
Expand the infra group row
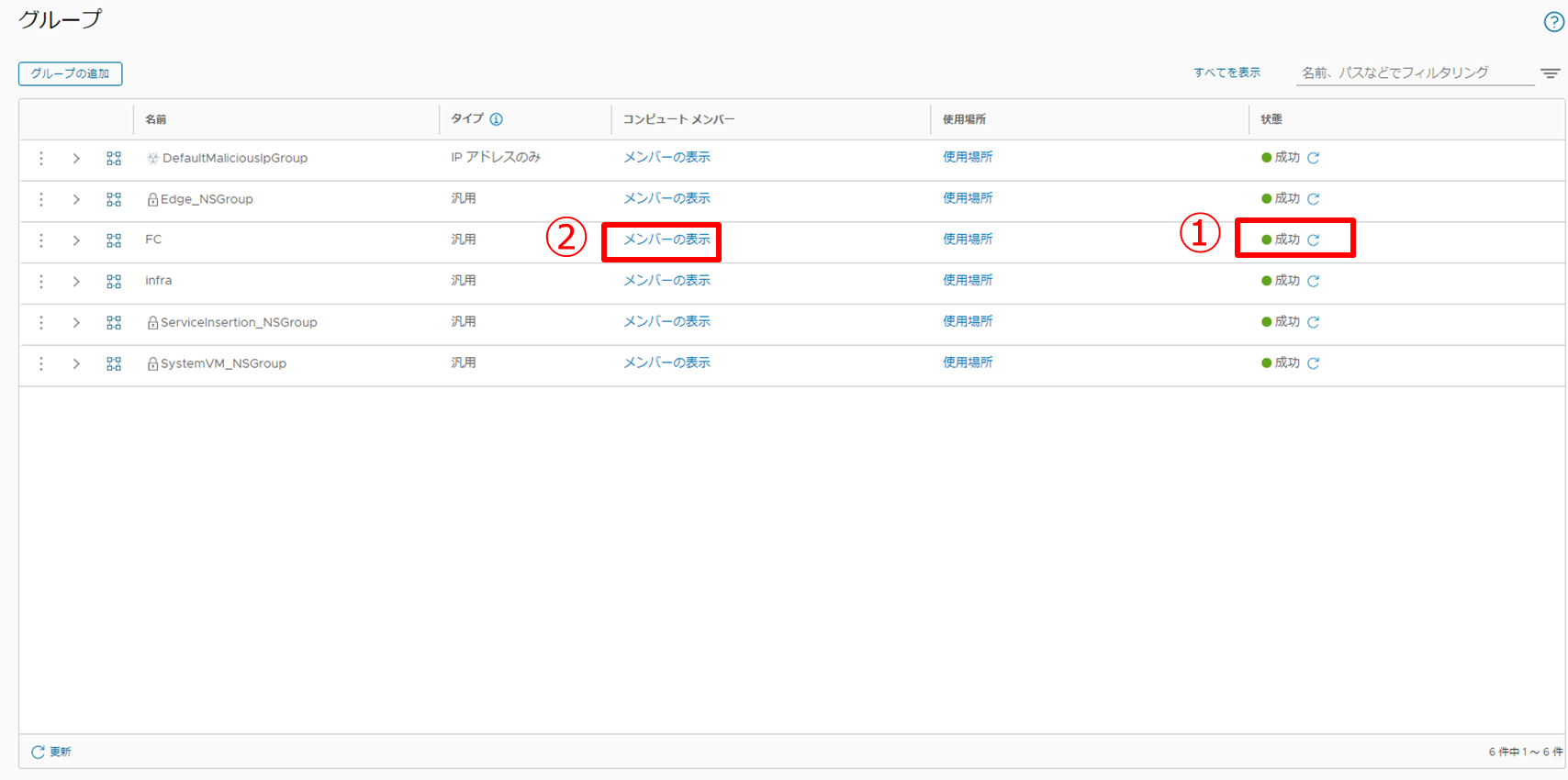(x=76, y=282)
